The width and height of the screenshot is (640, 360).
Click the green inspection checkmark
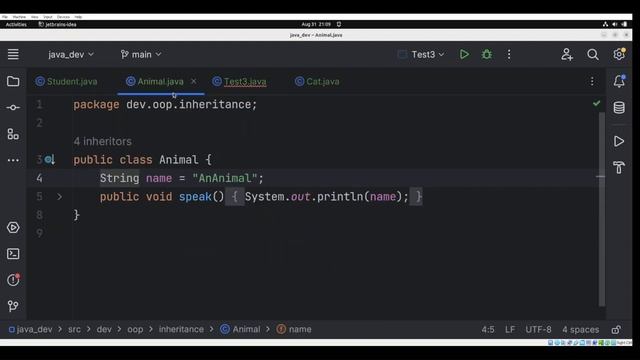point(596,103)
